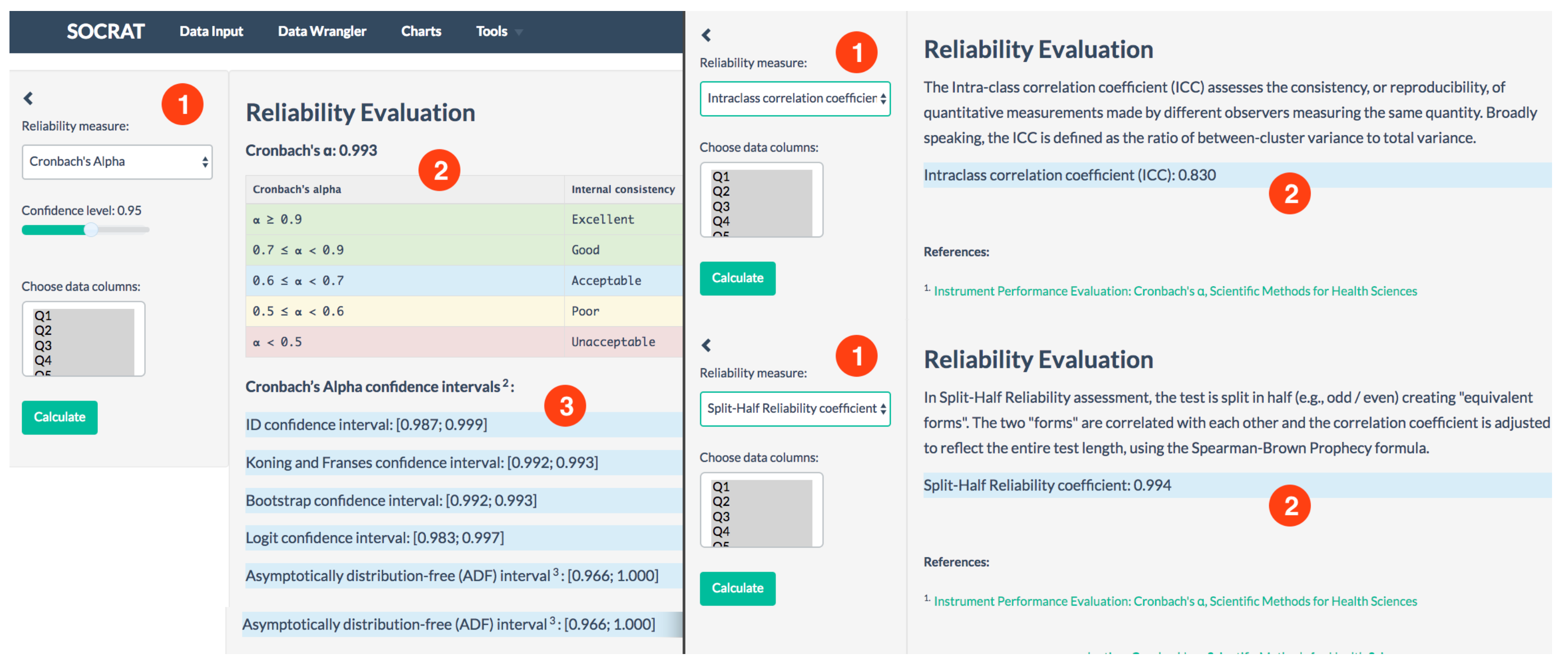1568x672 pixels.
Task: Open the Charts menu
Action: pos(421,31)
